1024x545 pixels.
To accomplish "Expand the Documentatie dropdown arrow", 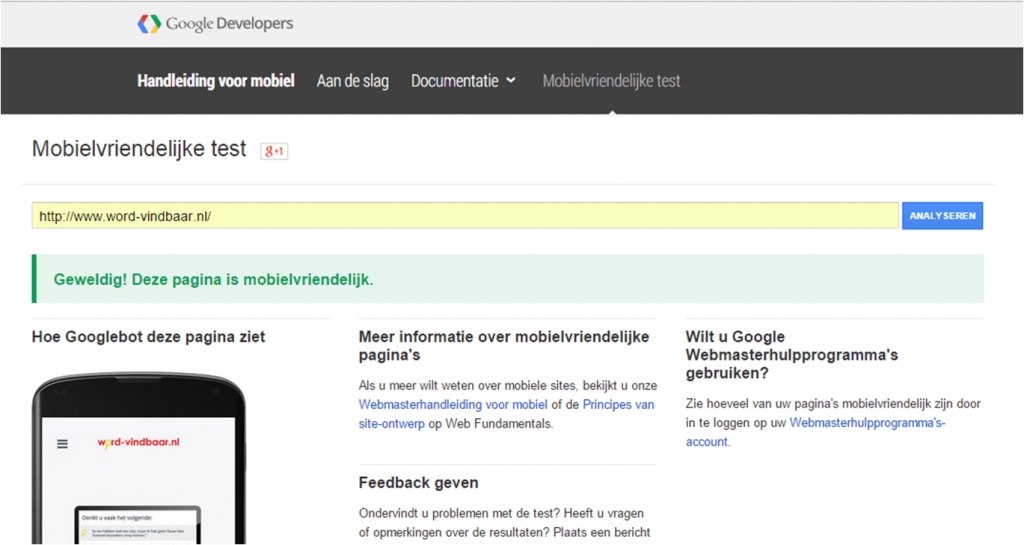I will (x=511, y=80).
